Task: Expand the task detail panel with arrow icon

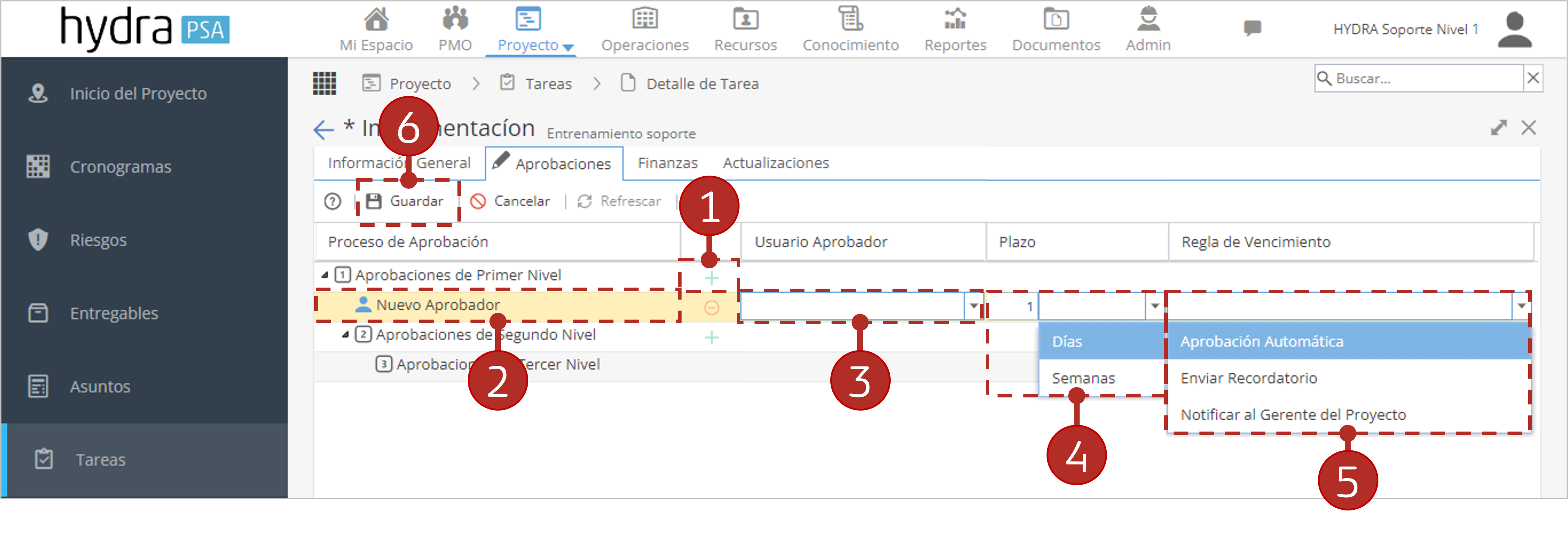Action: pyautogui.click(x=1499, y=127)
